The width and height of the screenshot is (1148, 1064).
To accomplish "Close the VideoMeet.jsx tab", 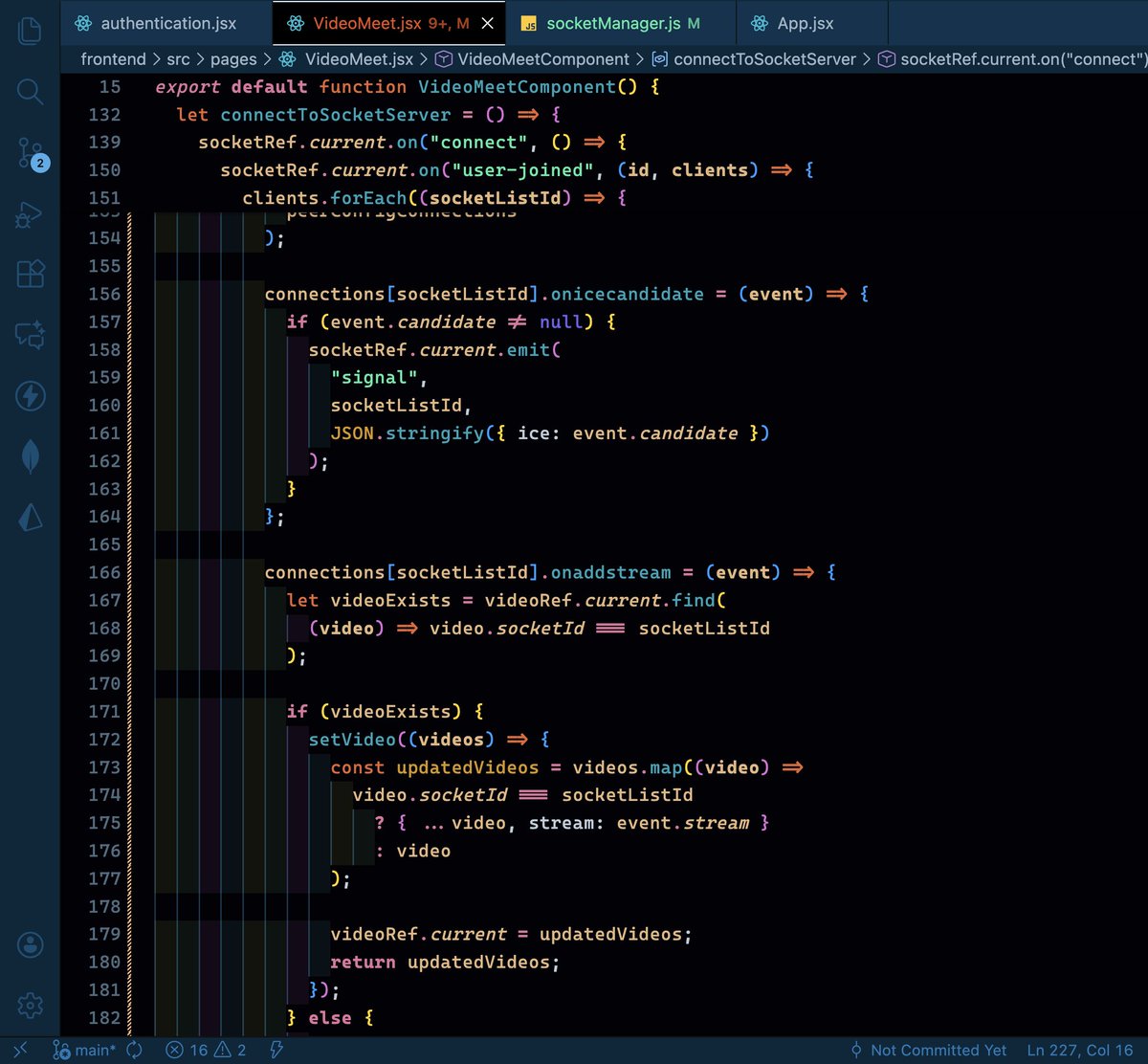I will [487, 23].
